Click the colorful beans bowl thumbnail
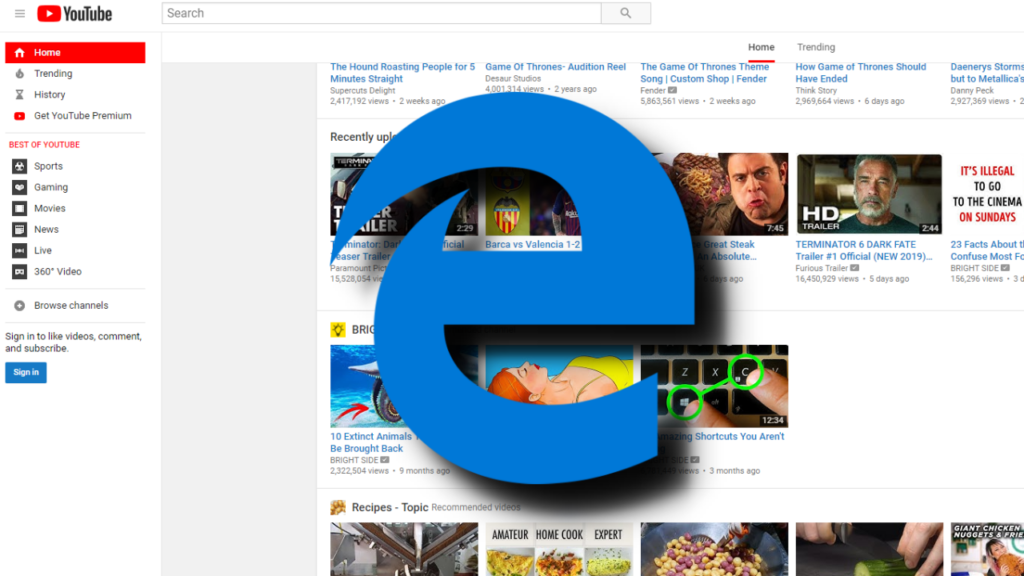The image size is (1024, 576). coord(714,549)
